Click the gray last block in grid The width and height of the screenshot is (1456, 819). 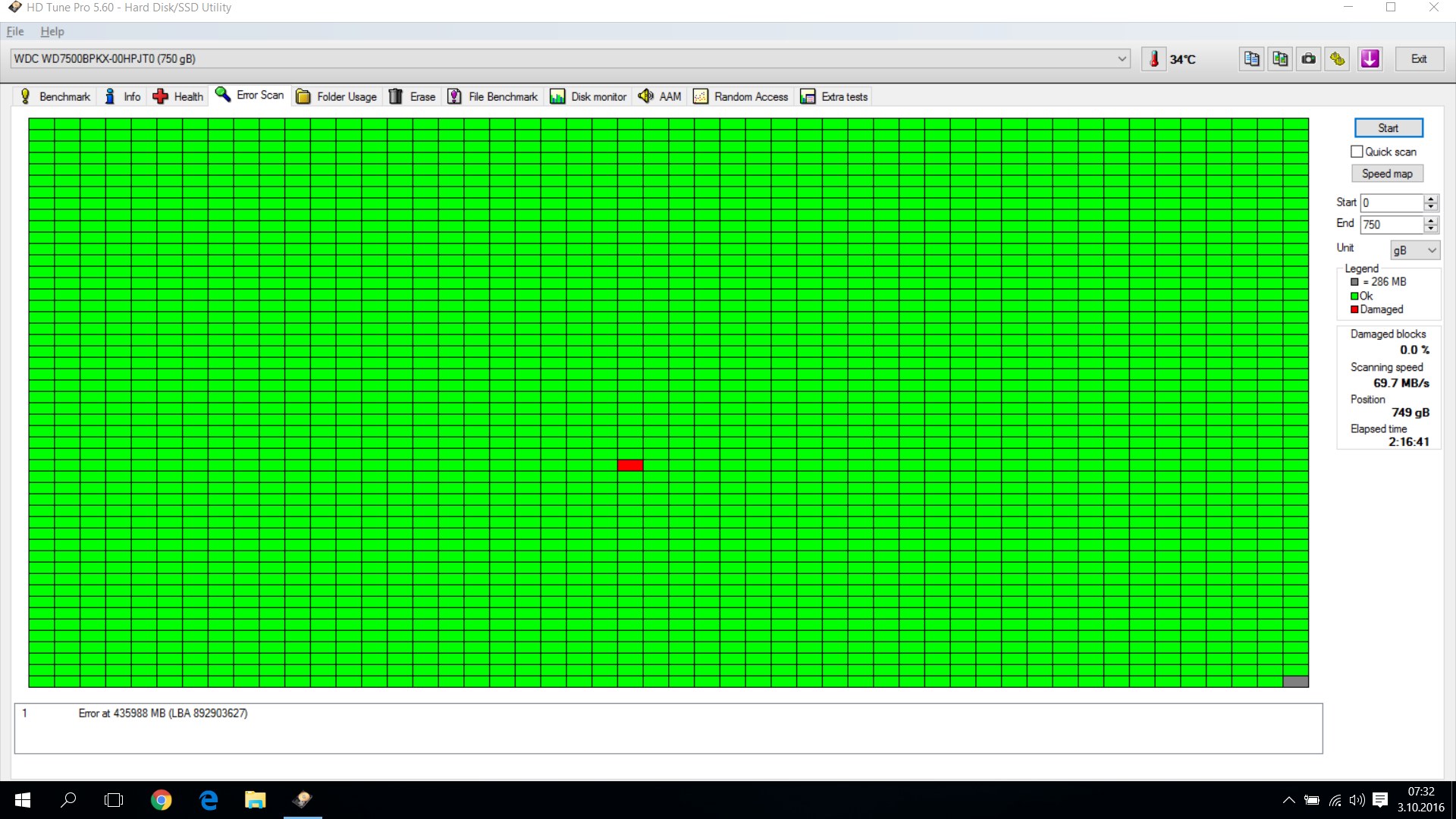(x=1295, y=682)
